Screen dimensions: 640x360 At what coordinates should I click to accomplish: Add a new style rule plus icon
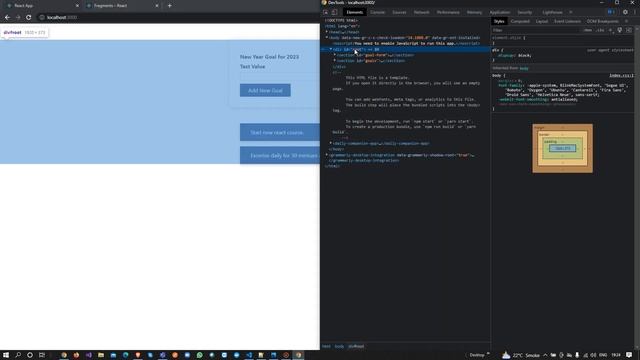point(611,30)
